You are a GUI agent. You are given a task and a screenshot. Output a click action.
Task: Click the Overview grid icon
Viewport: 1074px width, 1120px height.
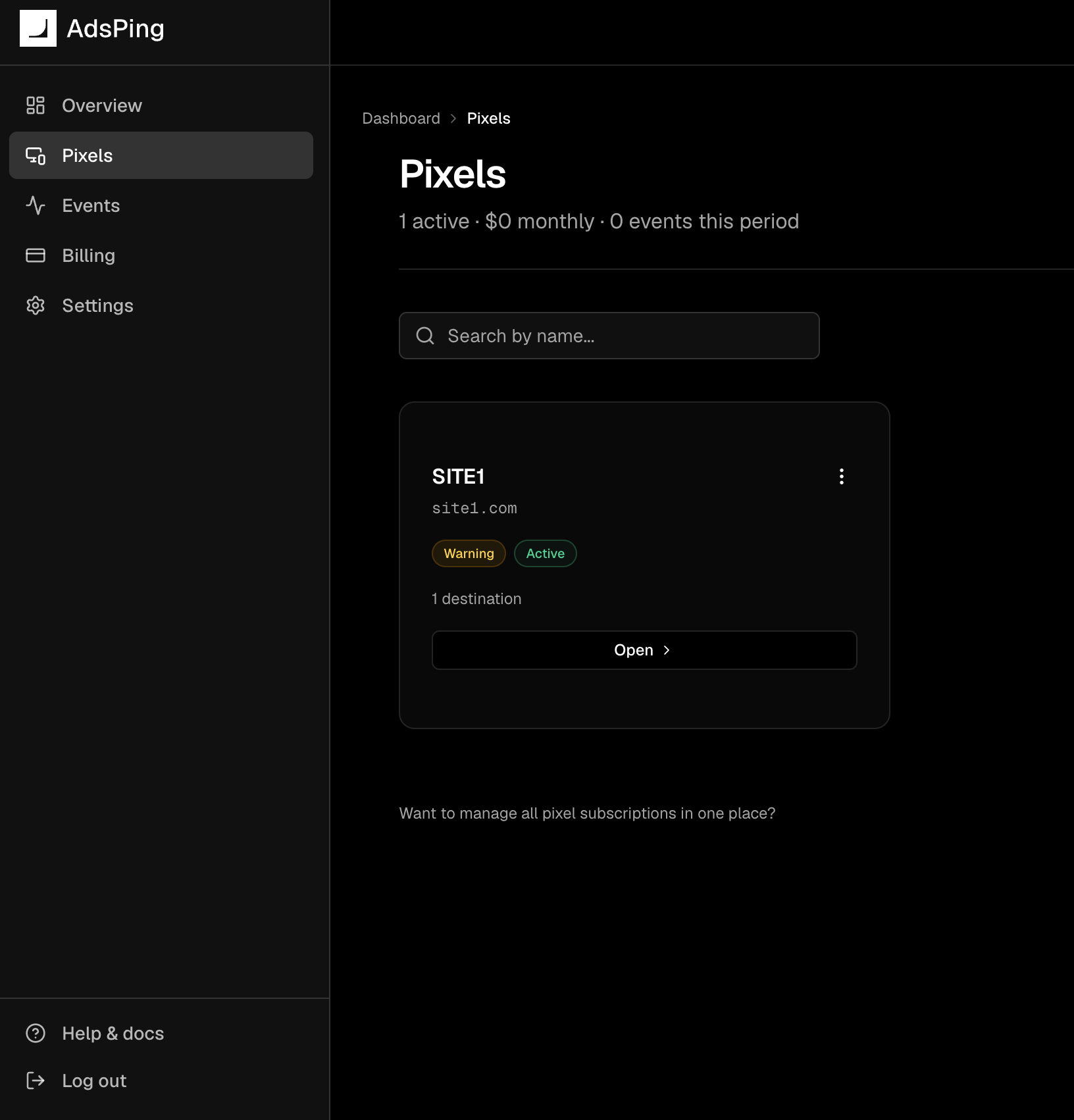coord(36,105)
